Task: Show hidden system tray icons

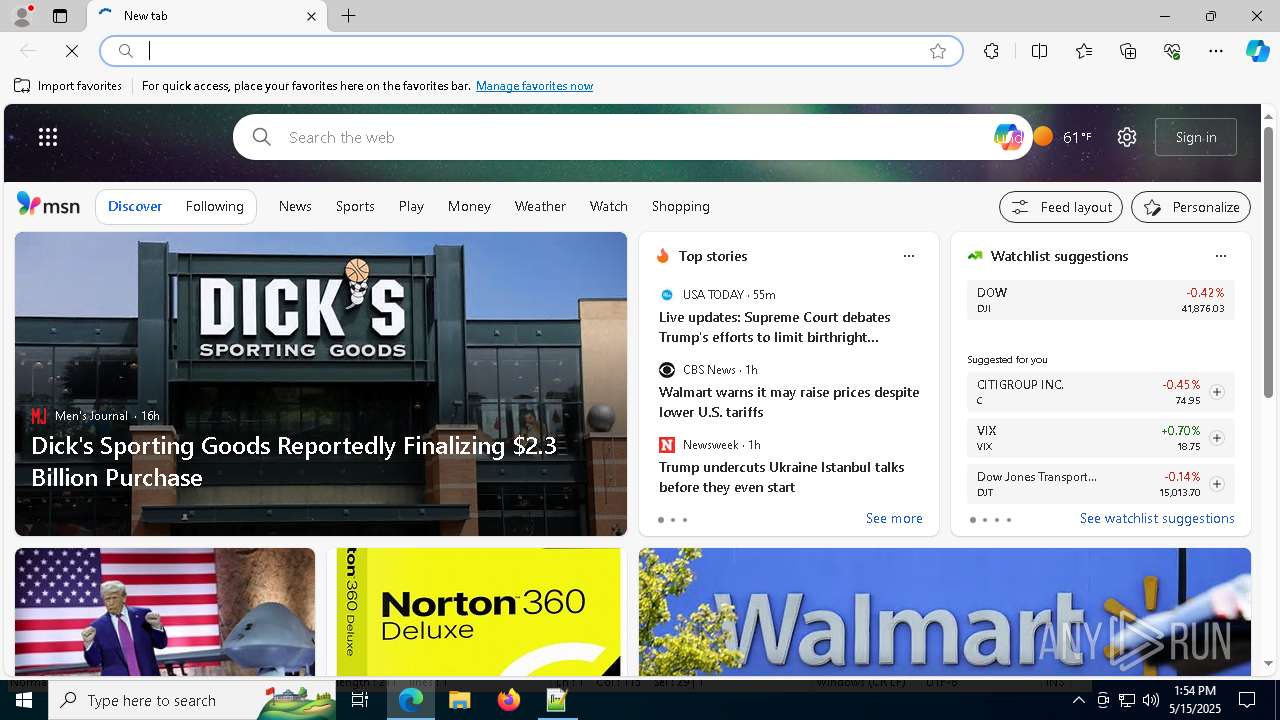Action: (1078, 700)
